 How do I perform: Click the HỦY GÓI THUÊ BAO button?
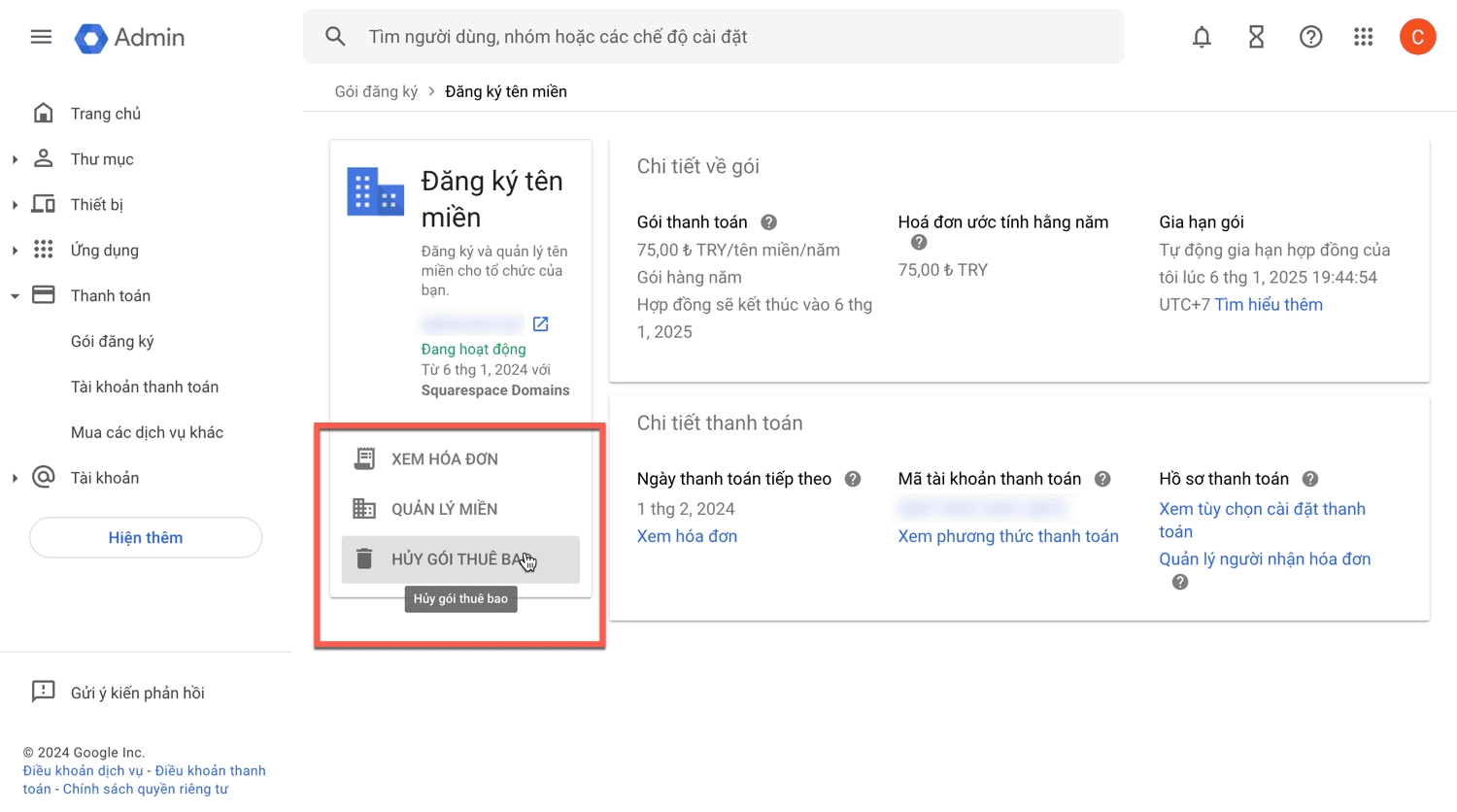coord(460,559)
